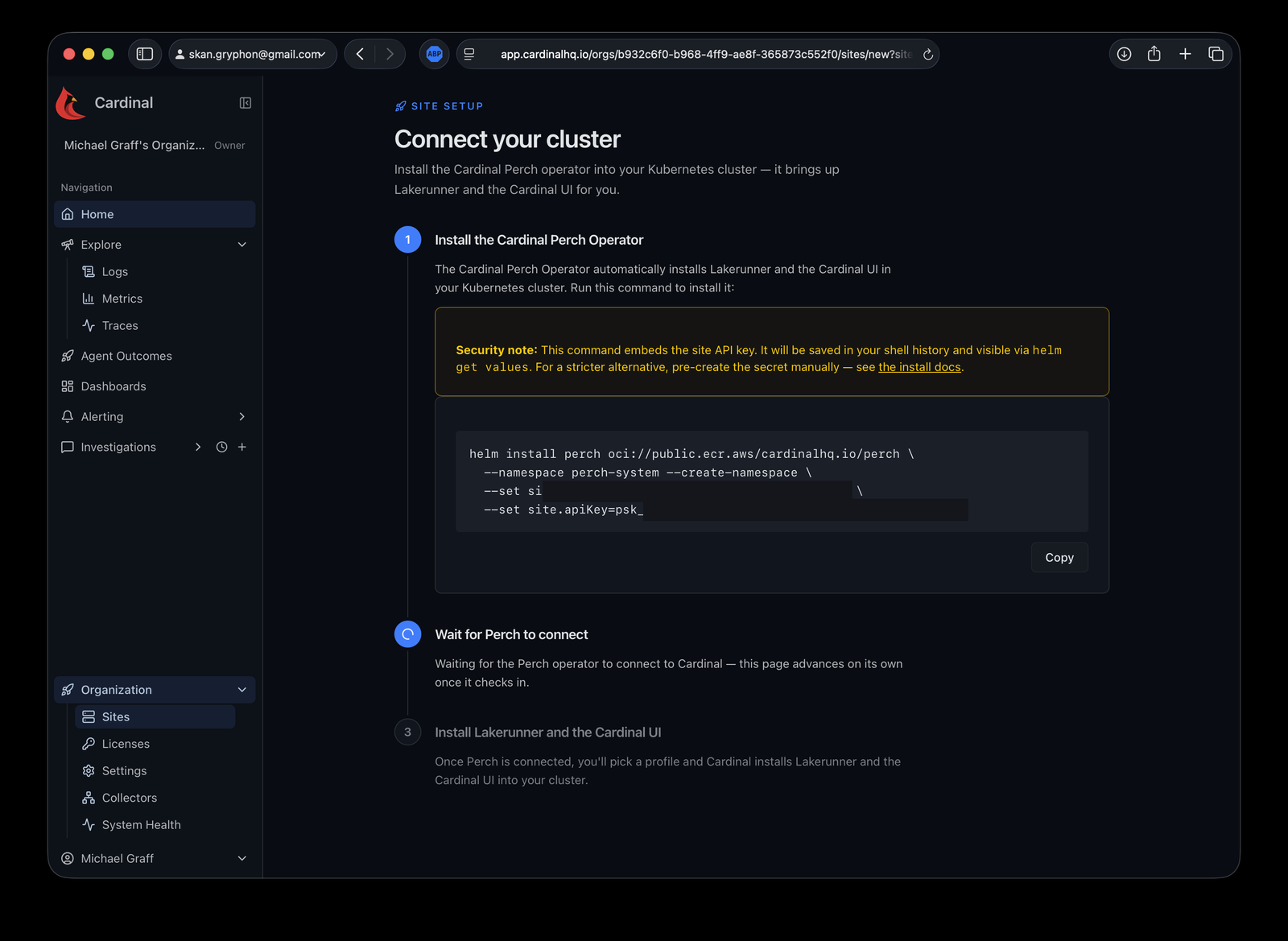
Task: Click the Site Setup rocket icon
Action: pyautogui.click(x=400, y=106)
